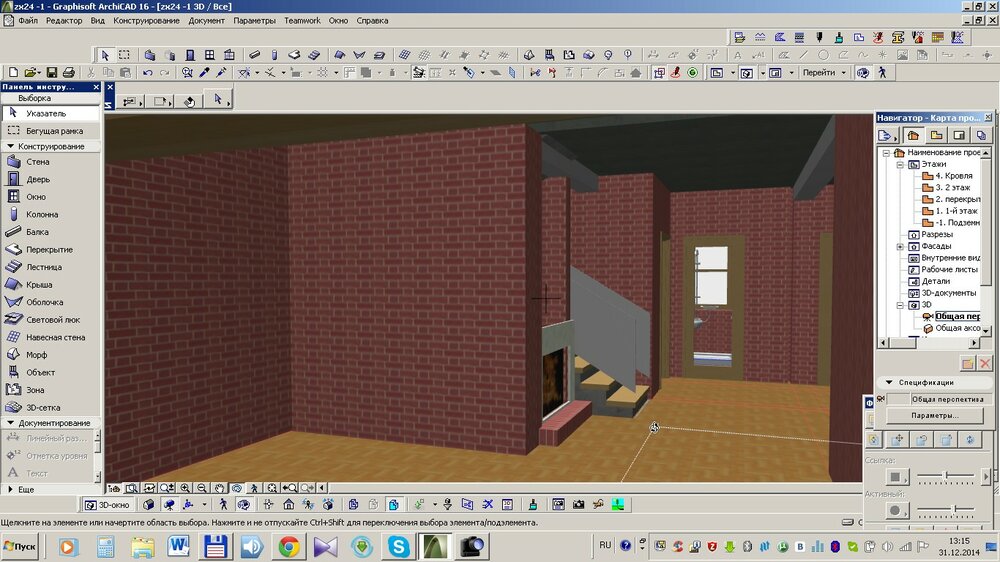Expand the Еще section in toolbox
The image size is (1000, 562).
point(26,489)
